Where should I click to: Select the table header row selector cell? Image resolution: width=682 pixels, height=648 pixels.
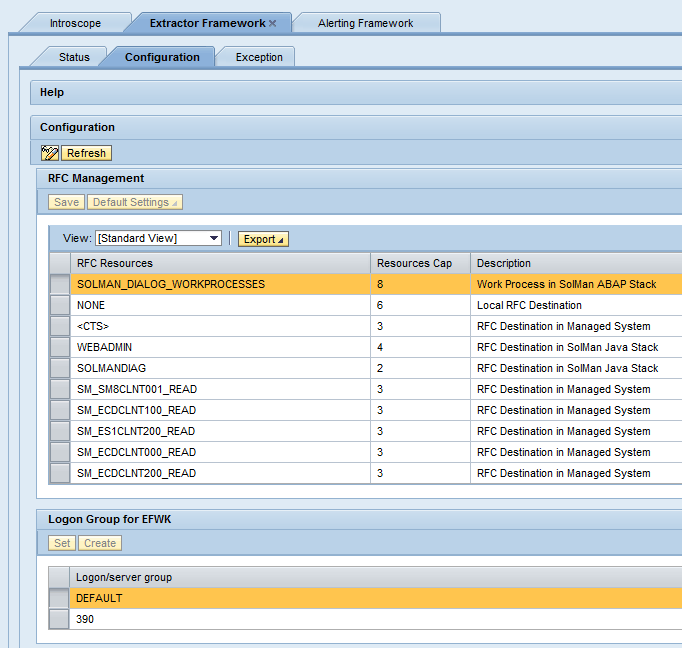pyautogui.click(x=60, y=263)
